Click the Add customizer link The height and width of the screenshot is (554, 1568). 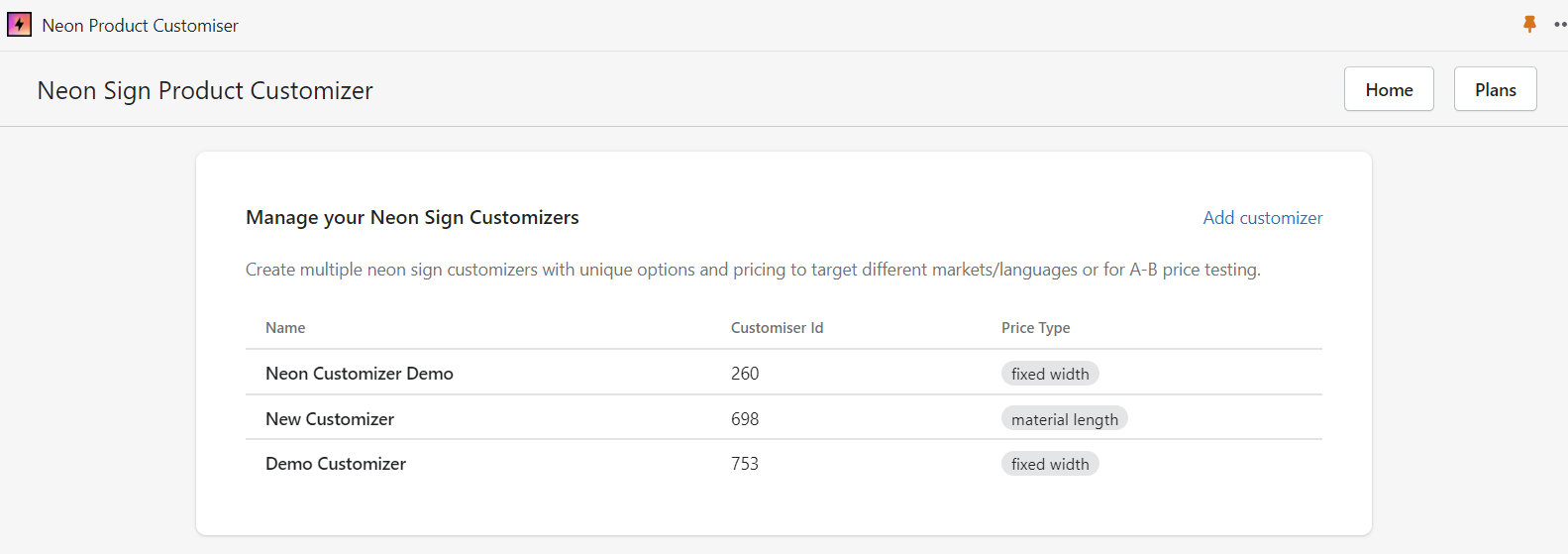1262,218
